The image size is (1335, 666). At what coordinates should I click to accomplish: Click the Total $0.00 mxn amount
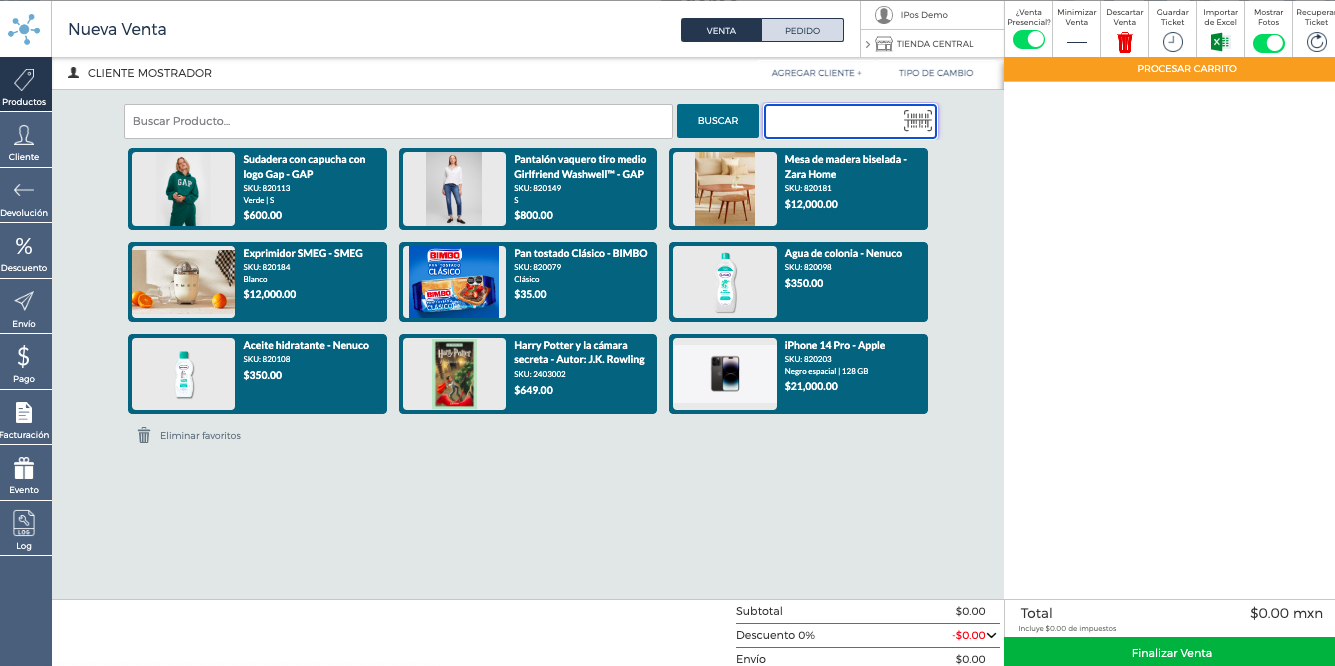1286,613
